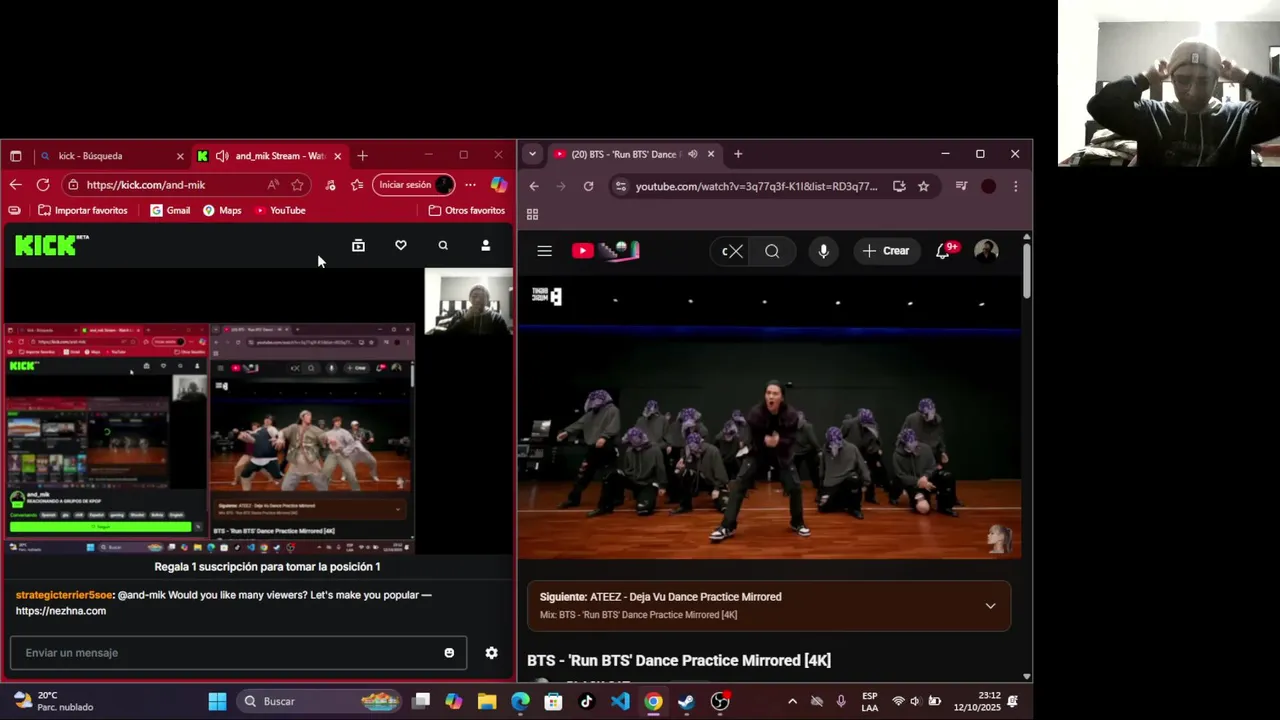
Task: Open Edge tab actions menu icon
Action: point(15,156)
